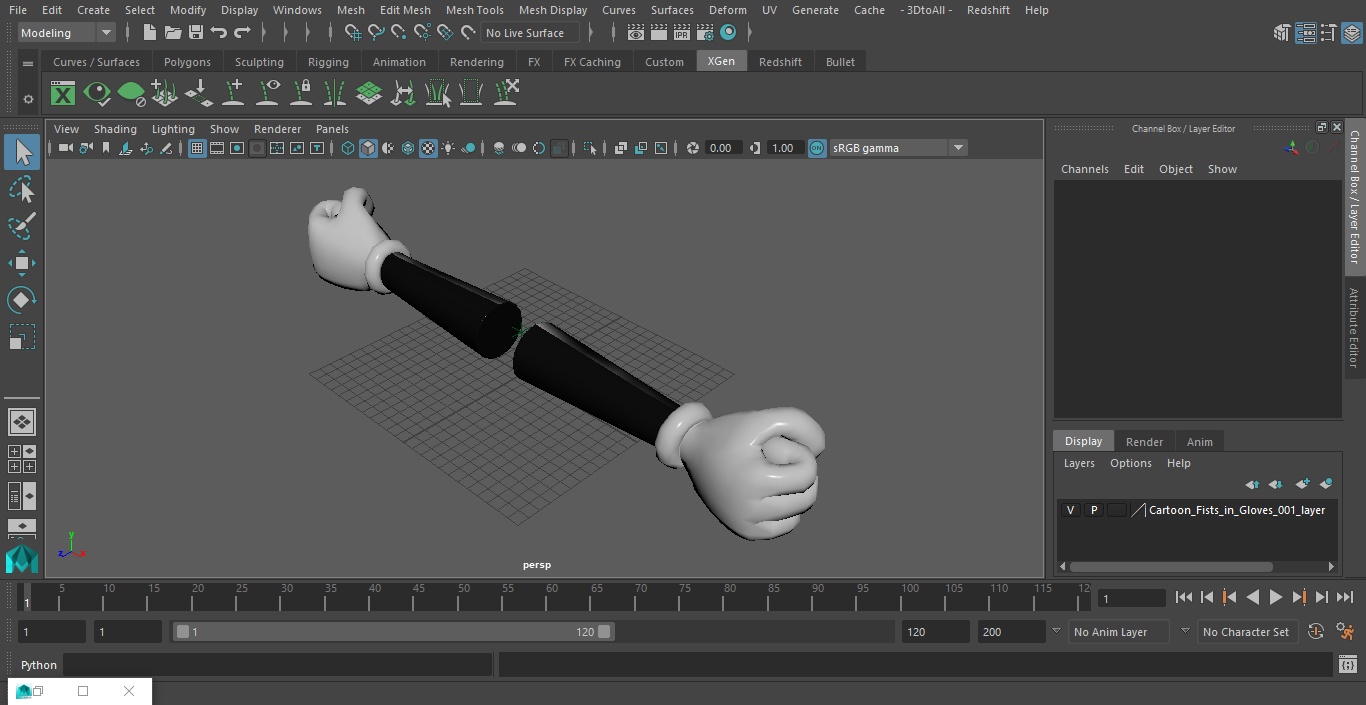Open layer editor Options menu
The width and height of the screenshot is (1366, 705).
[x=1131, y=463]
